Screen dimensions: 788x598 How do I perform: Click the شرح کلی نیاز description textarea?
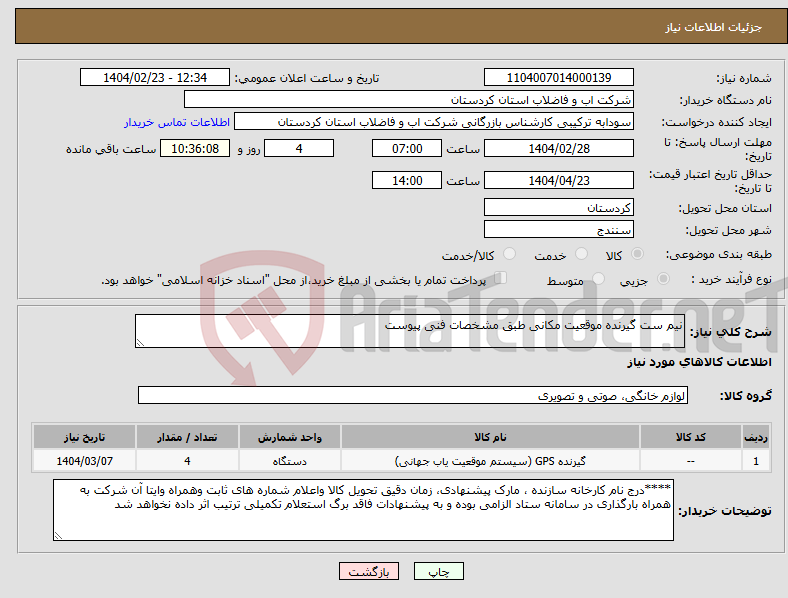click(x=410, y=331)
